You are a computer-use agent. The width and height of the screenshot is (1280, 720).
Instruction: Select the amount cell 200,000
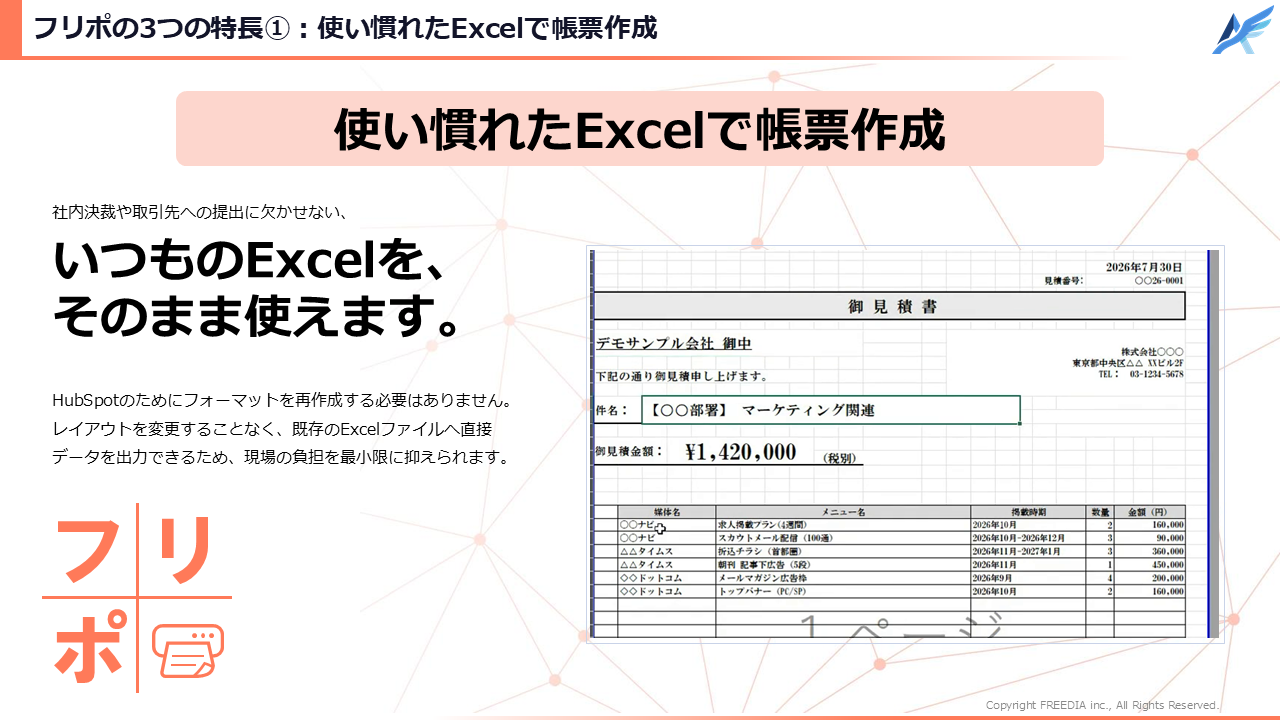coord(1150,578)
